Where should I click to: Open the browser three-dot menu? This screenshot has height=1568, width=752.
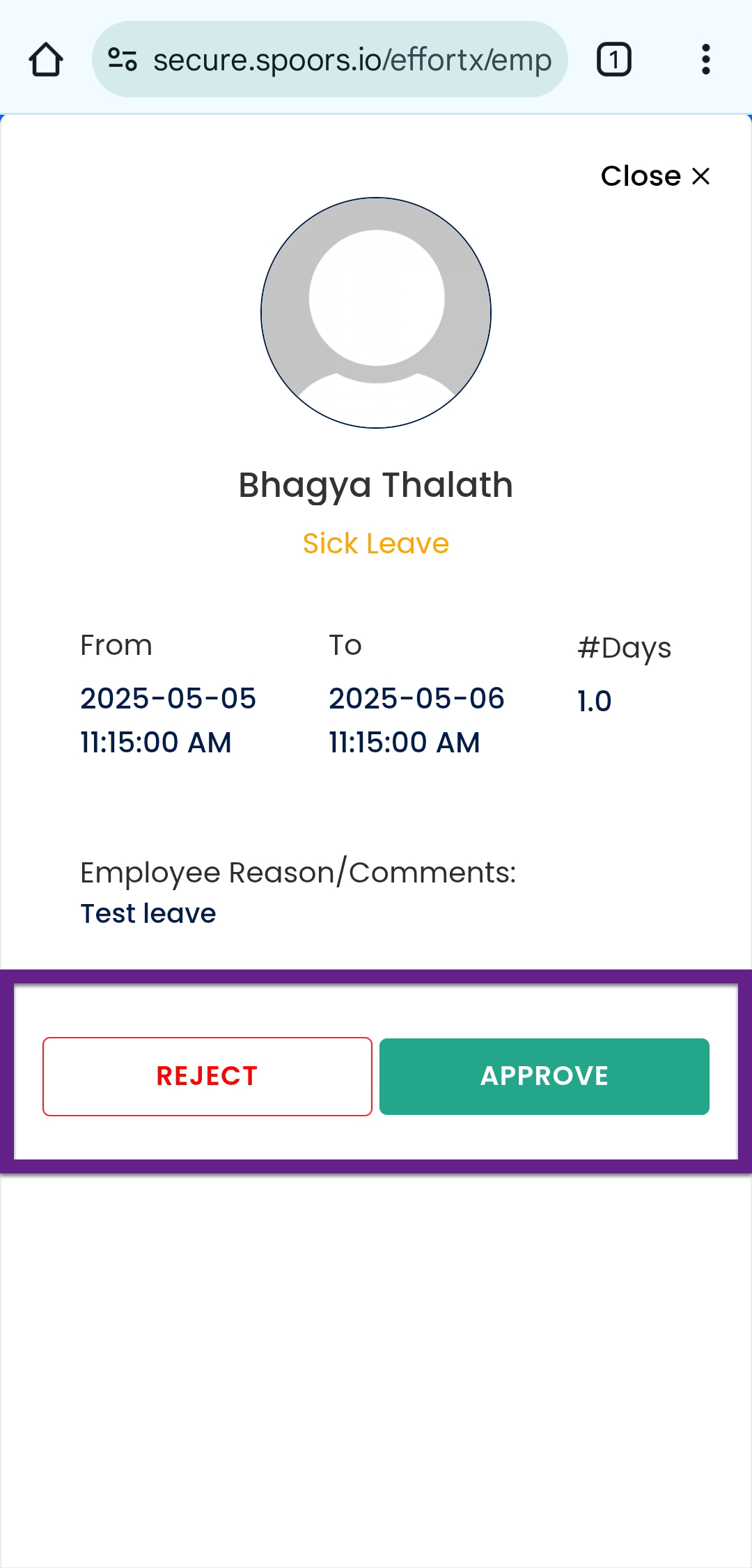[x=705, y=60]
